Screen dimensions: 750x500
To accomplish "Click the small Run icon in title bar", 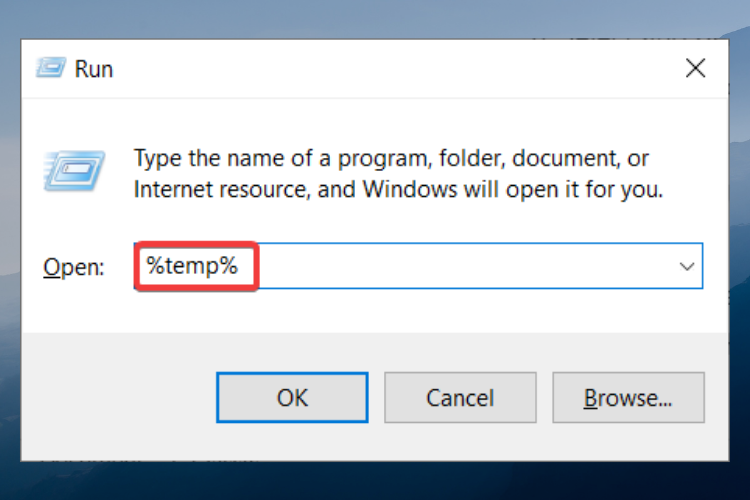I will (51, 68).
